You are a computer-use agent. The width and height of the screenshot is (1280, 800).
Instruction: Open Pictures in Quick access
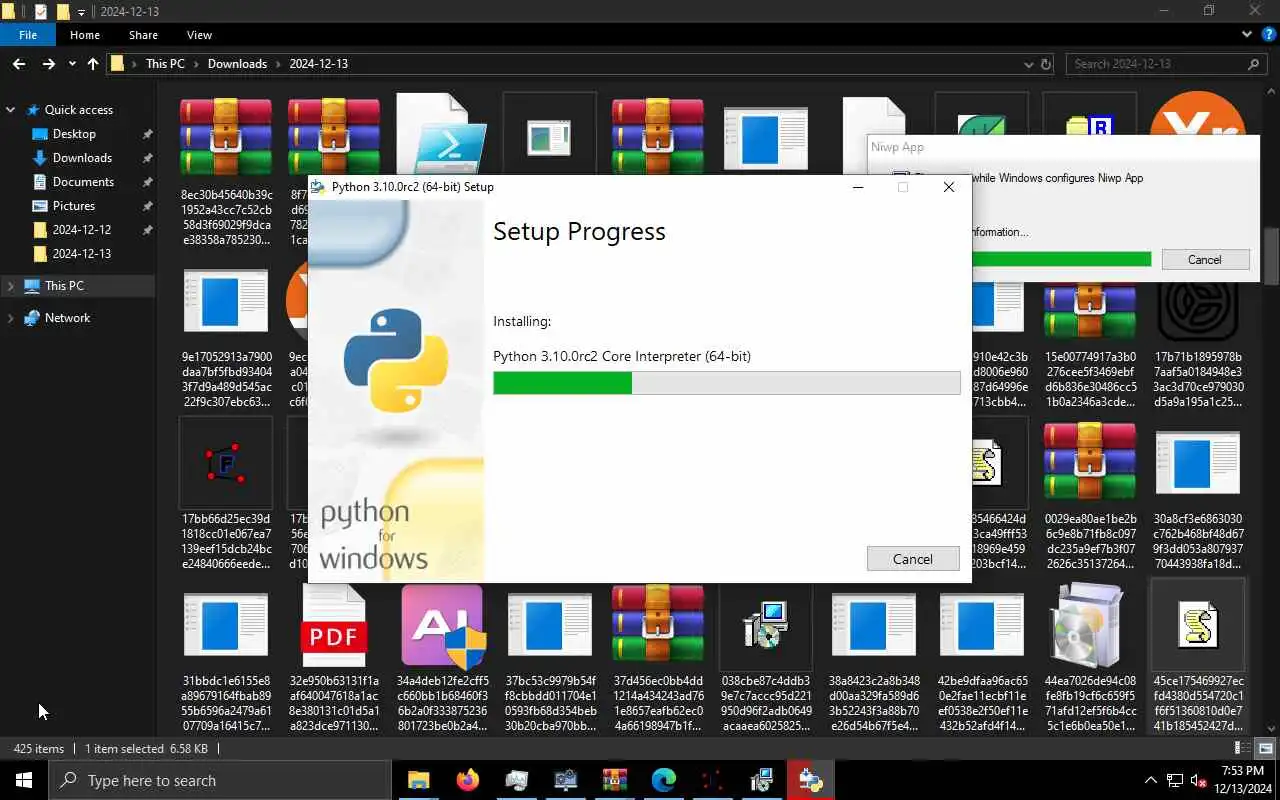(74, 206)
